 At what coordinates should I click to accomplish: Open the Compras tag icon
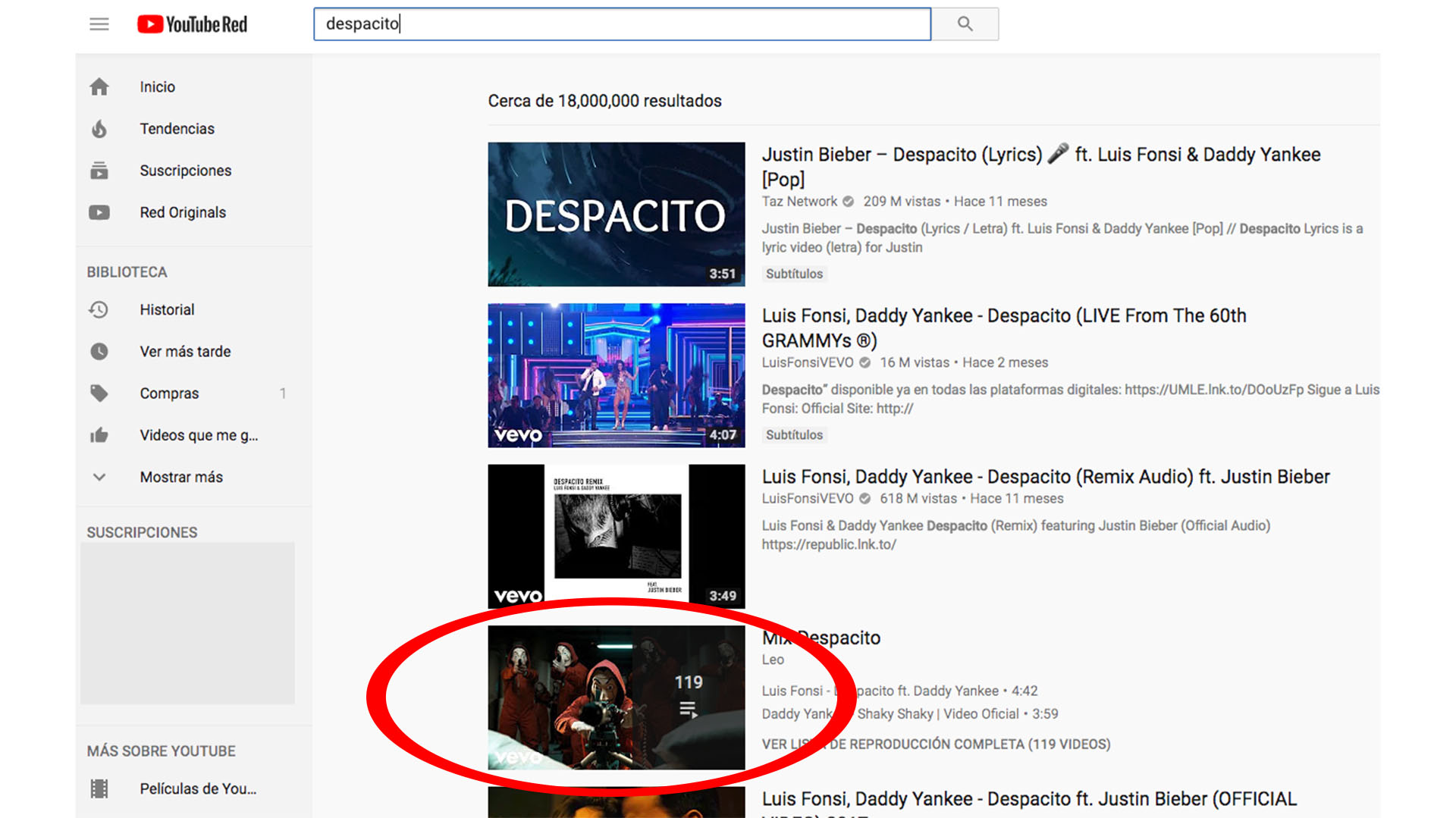(x=99, y=393)
